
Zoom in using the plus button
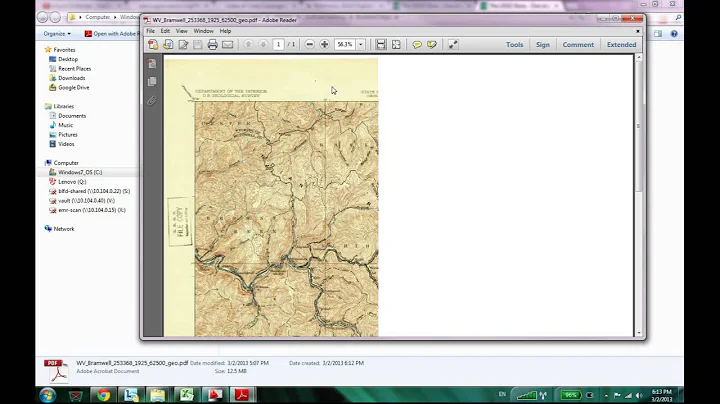(x=325, y=45)
